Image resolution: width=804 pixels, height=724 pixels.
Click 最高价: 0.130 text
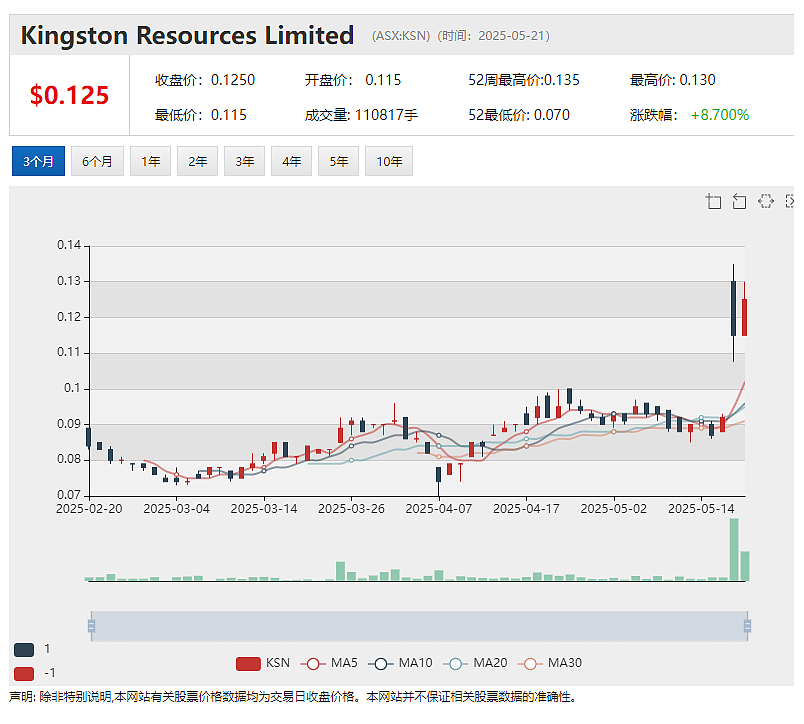click(x=673, y=80)
